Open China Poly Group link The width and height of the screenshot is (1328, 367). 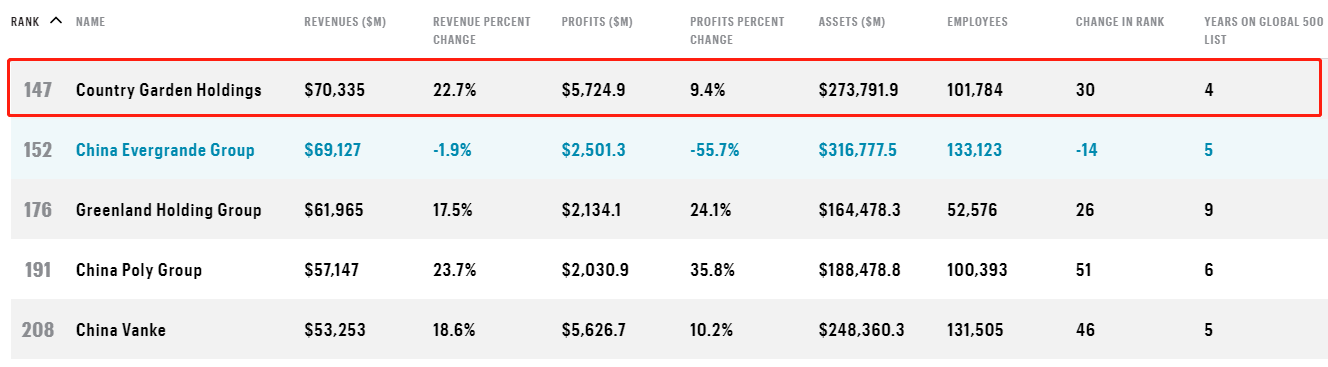(139, 270)
